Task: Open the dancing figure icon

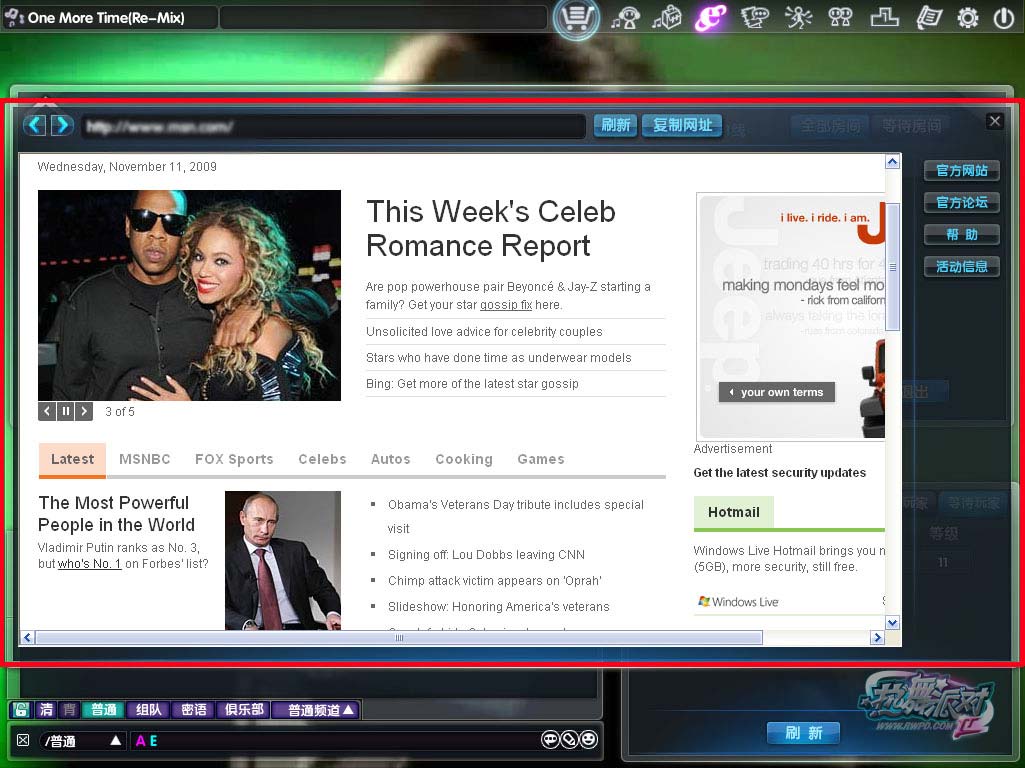Action: click(x=798, y=18)
